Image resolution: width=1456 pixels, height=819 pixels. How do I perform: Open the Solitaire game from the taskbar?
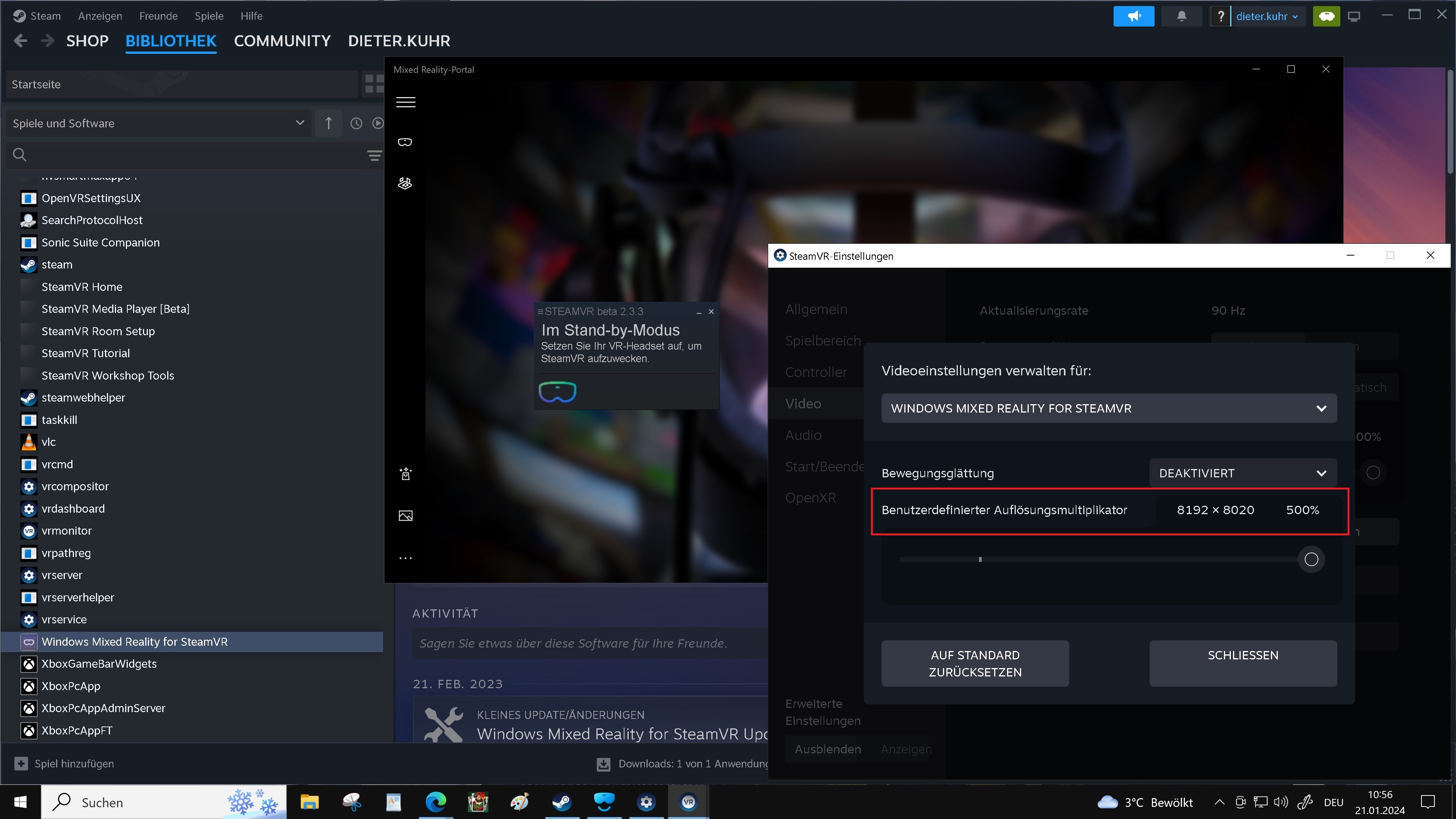pos(478,802)
